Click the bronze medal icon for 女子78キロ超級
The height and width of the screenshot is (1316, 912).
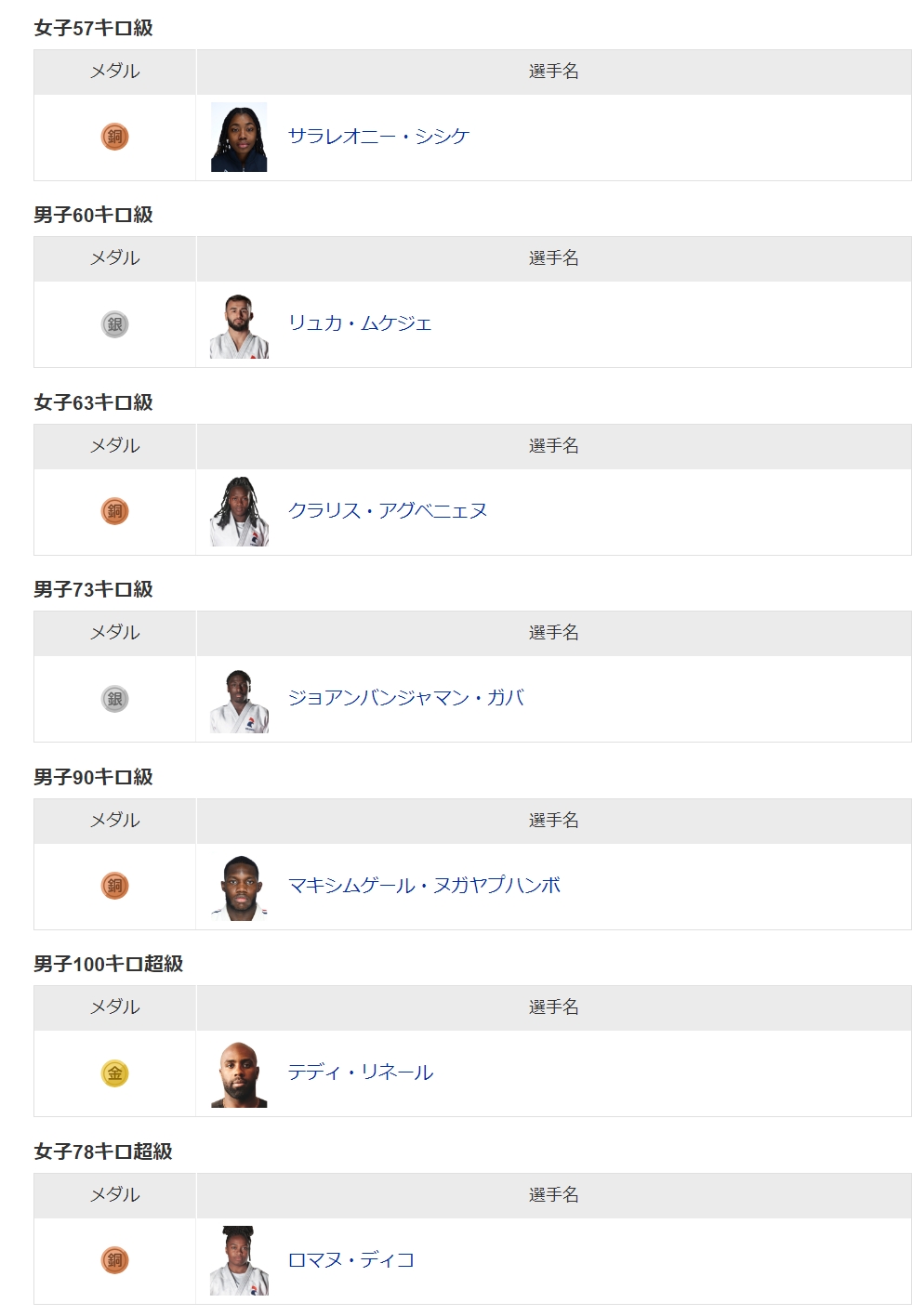click(x=114, y=1260)
